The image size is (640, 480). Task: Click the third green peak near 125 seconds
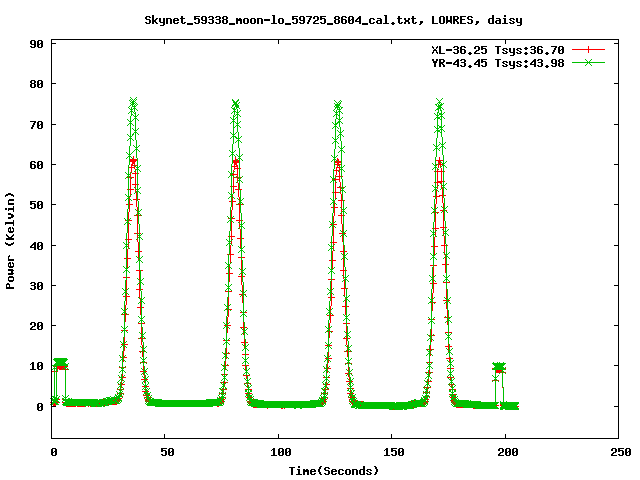(x=338, y=104)
